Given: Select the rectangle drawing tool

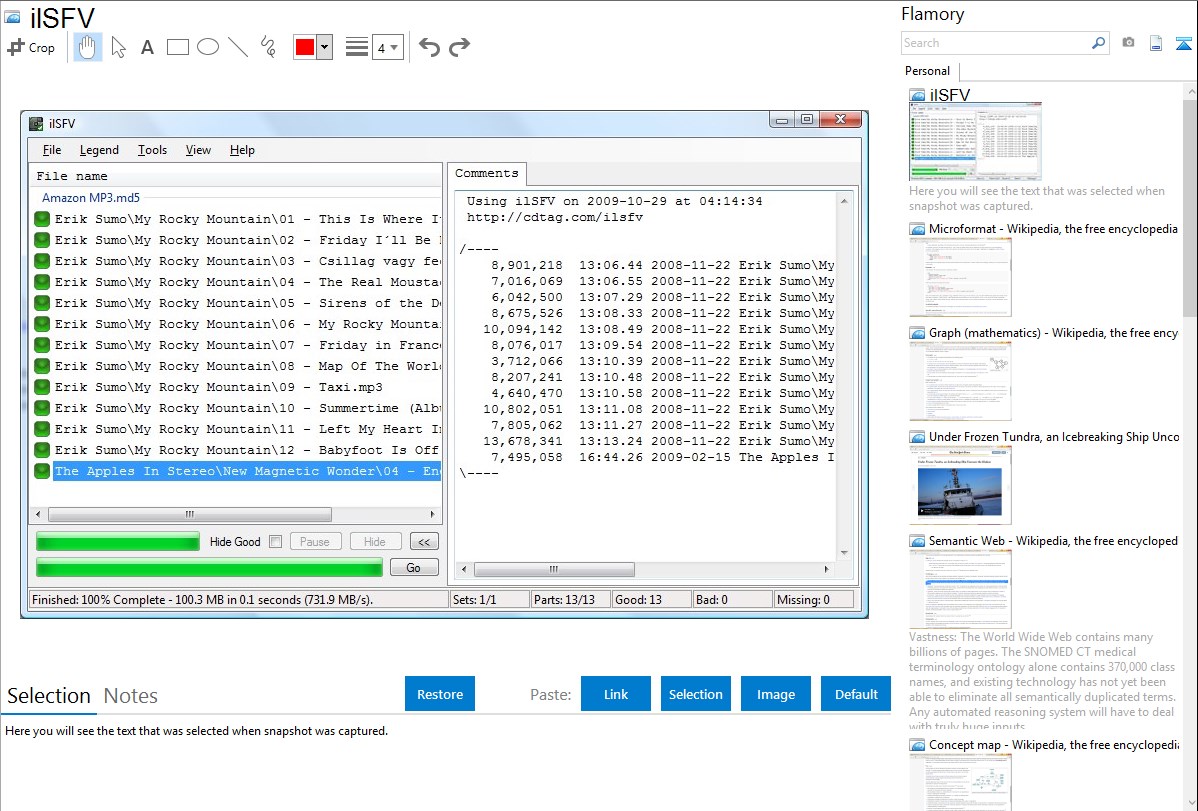Looking at the screenshot, I should (177, 47).
